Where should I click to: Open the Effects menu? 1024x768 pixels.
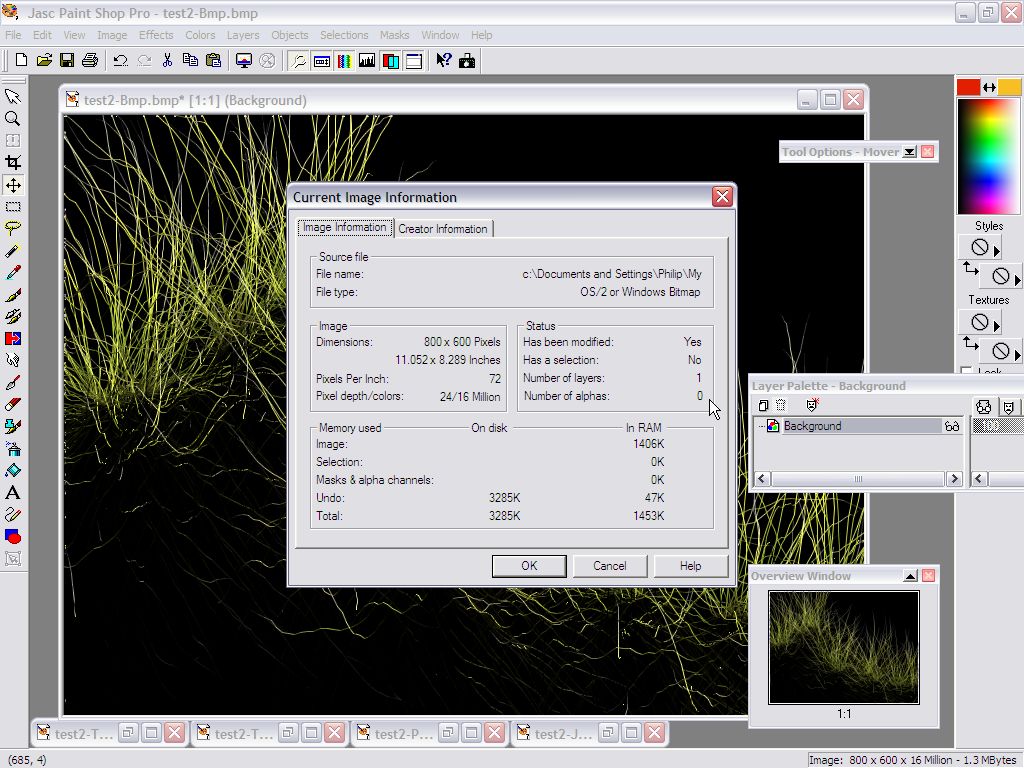(x=156, y=35)
